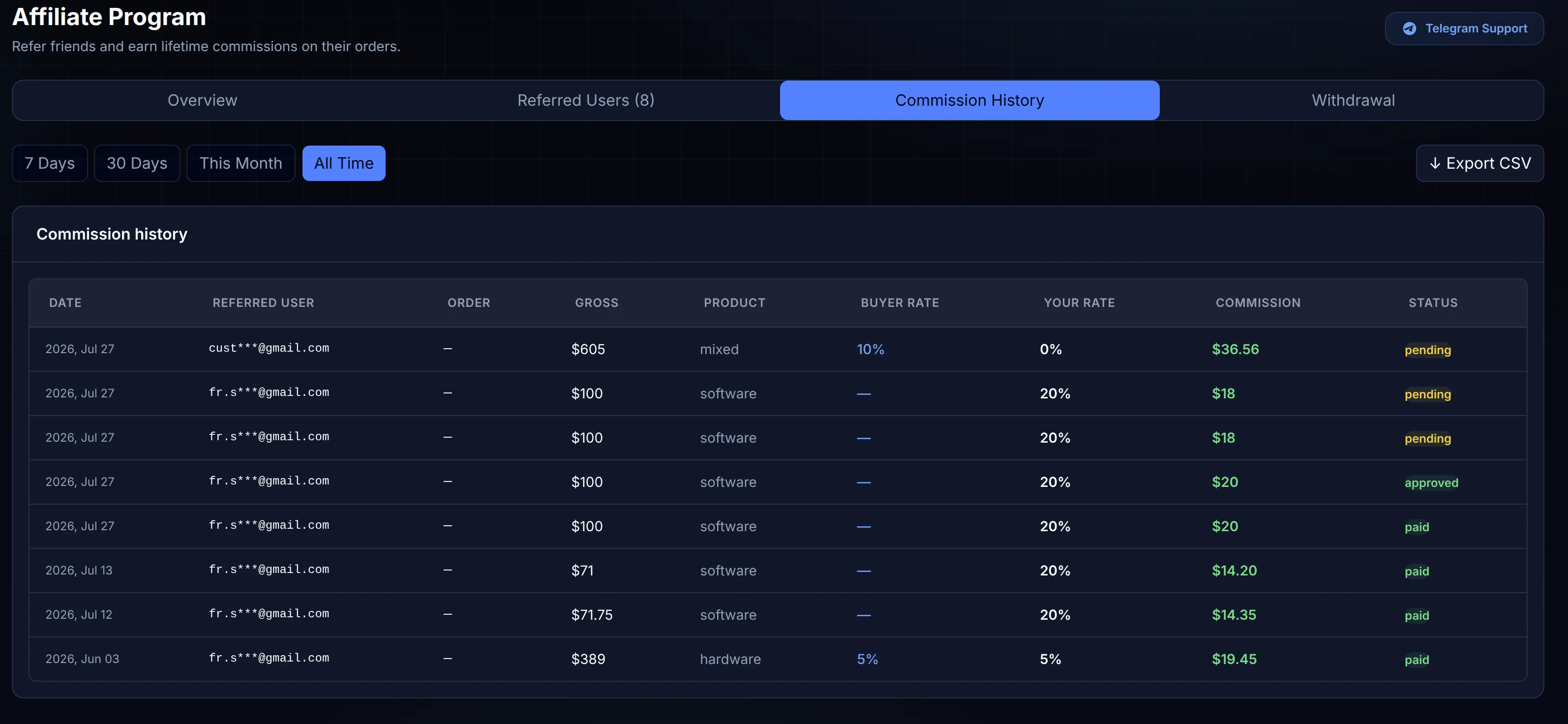Image resolution: width=1568 pixels, height=724 pixels.
Task: Click the STATUS column header
Action: (1433, 302)
